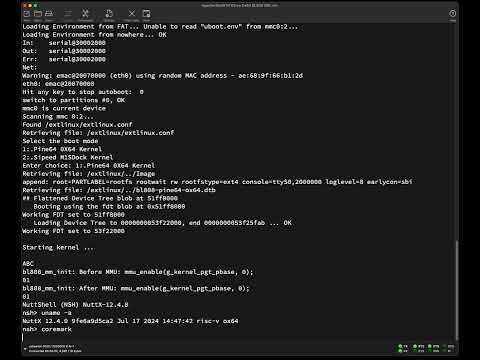
Task: Click 'bl808_mm_init: Before MMU' line
Action: pos(138,272)
